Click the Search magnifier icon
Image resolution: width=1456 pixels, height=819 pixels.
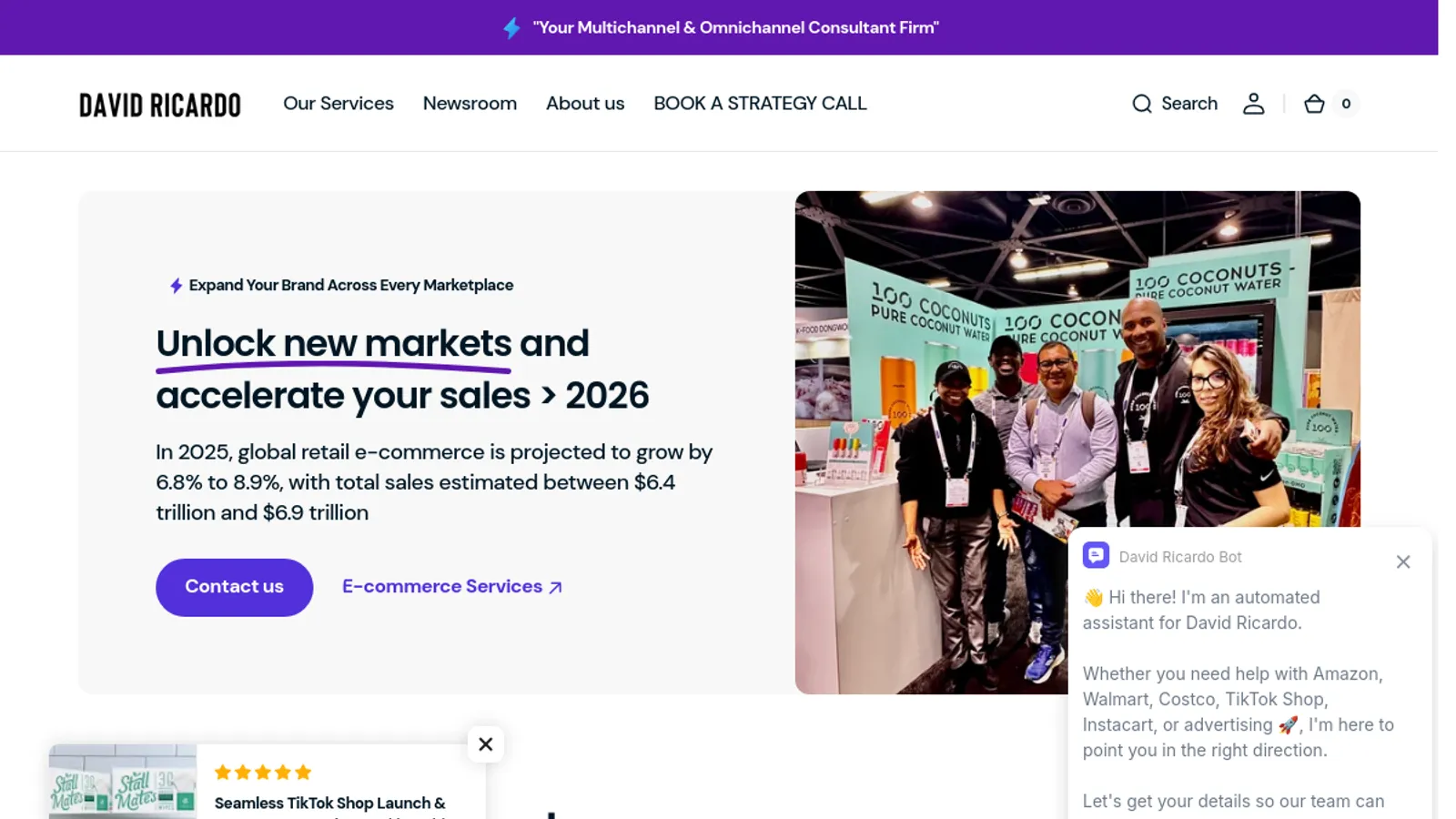click(x=1142, y=104)
